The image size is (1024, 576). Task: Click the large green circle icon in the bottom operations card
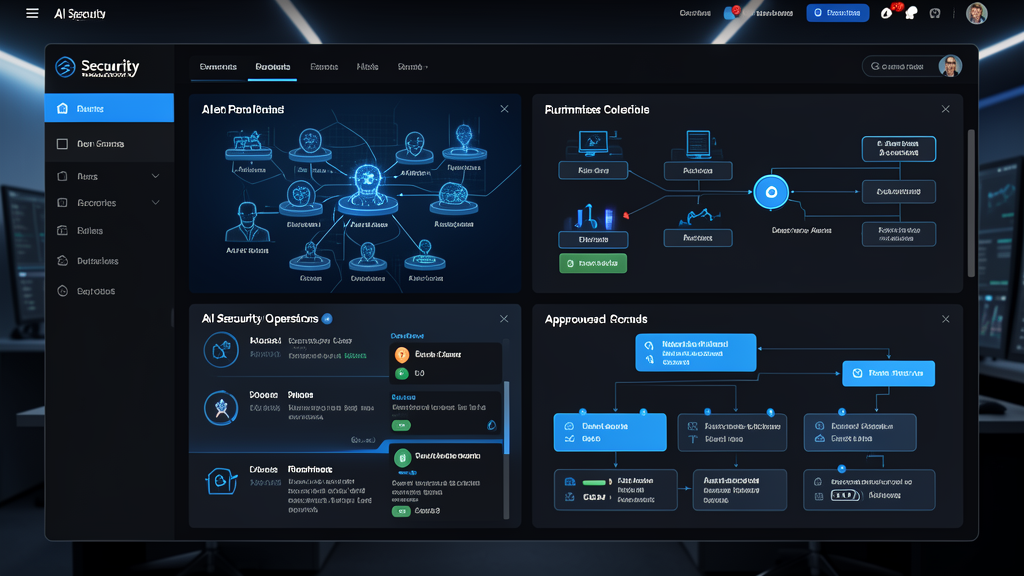point(402,457)
